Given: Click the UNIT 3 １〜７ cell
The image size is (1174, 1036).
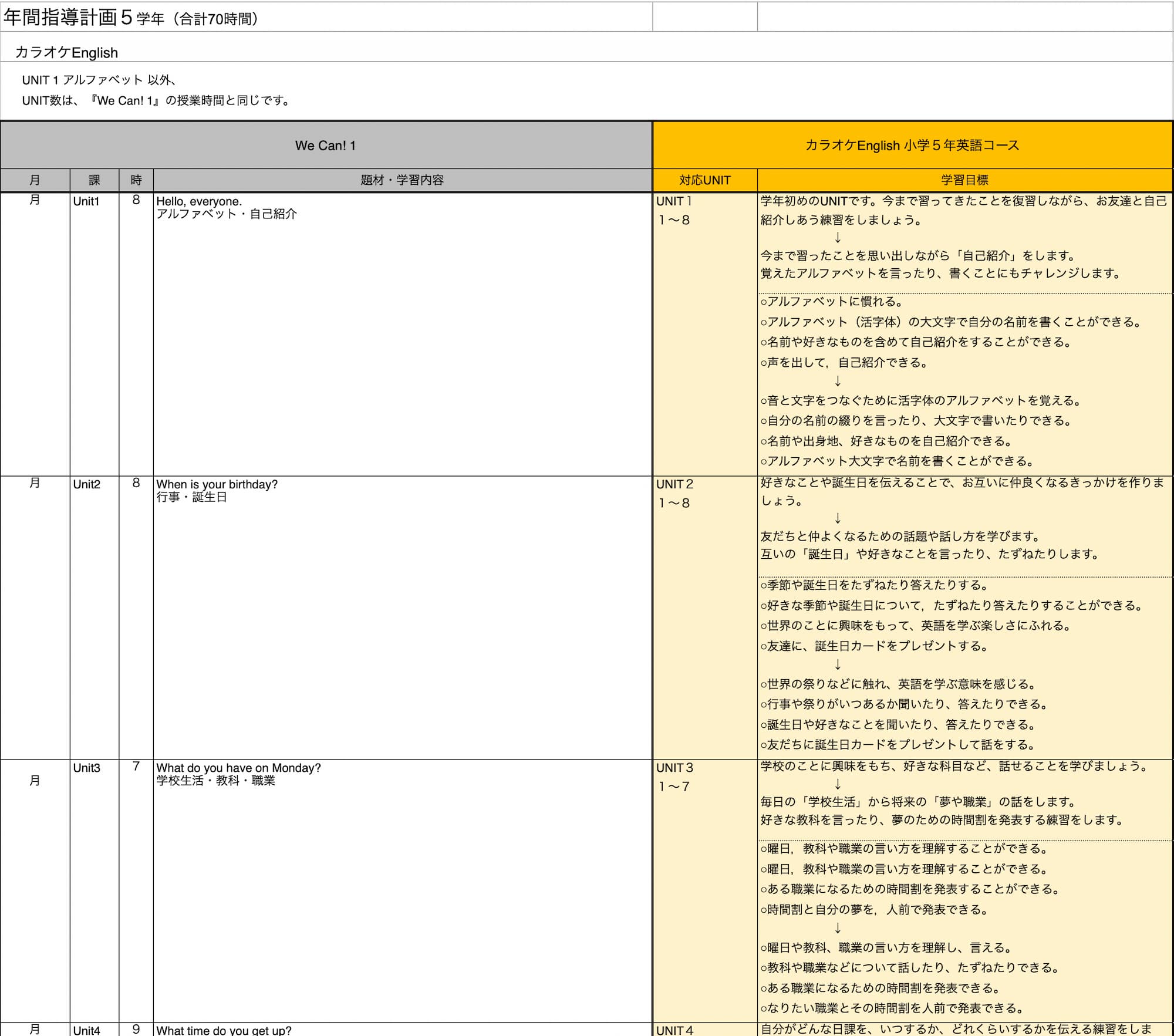Looking at the screenshot, I should click(x=705, y=891).
